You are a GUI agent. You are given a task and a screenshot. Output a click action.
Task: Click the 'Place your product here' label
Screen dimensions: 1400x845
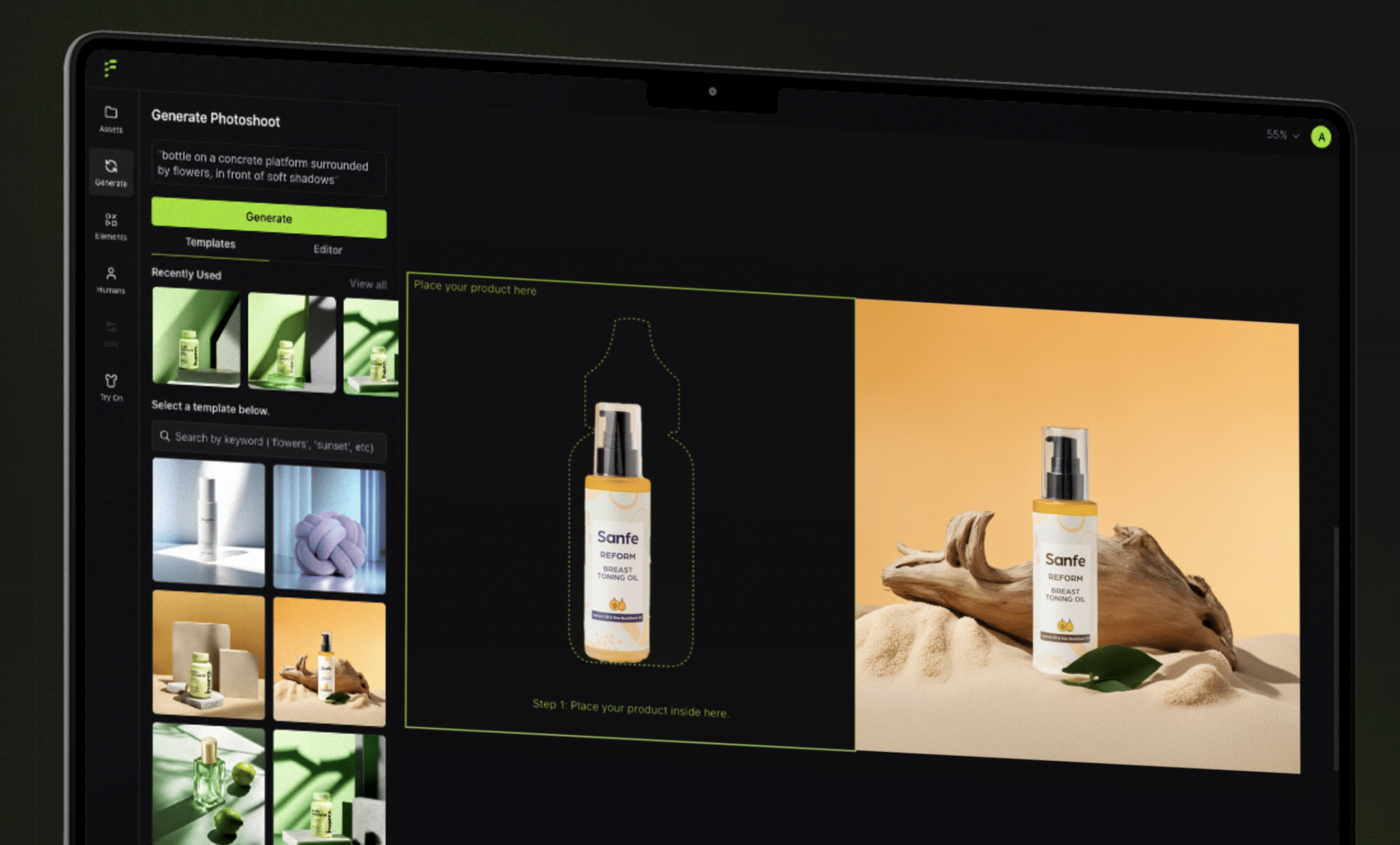coord(474,287)
